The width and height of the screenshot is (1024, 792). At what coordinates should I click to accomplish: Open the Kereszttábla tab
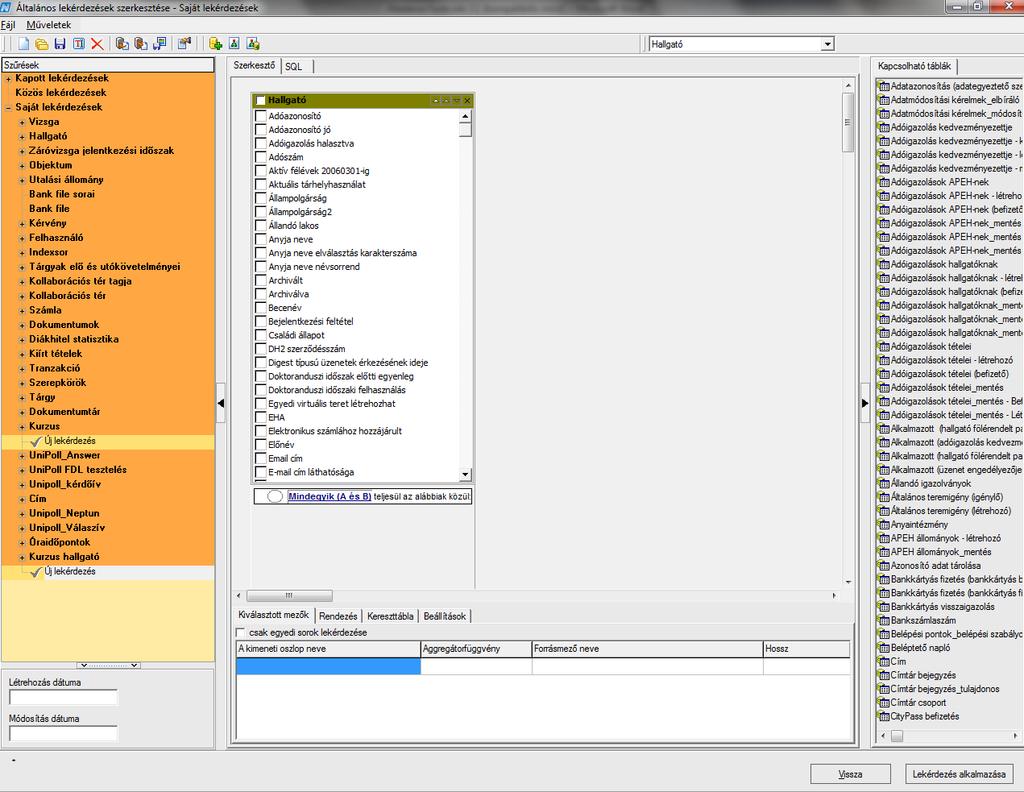point(390,616)
